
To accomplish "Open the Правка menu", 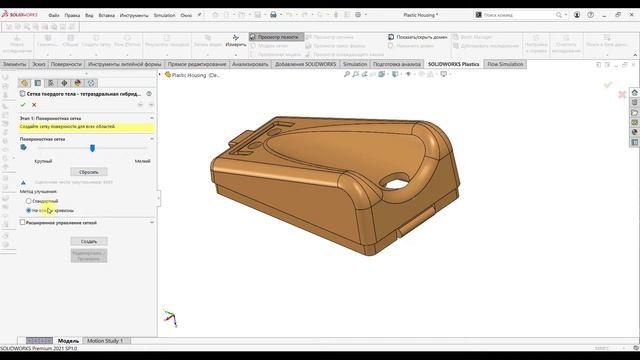I will tap(72, 15).
